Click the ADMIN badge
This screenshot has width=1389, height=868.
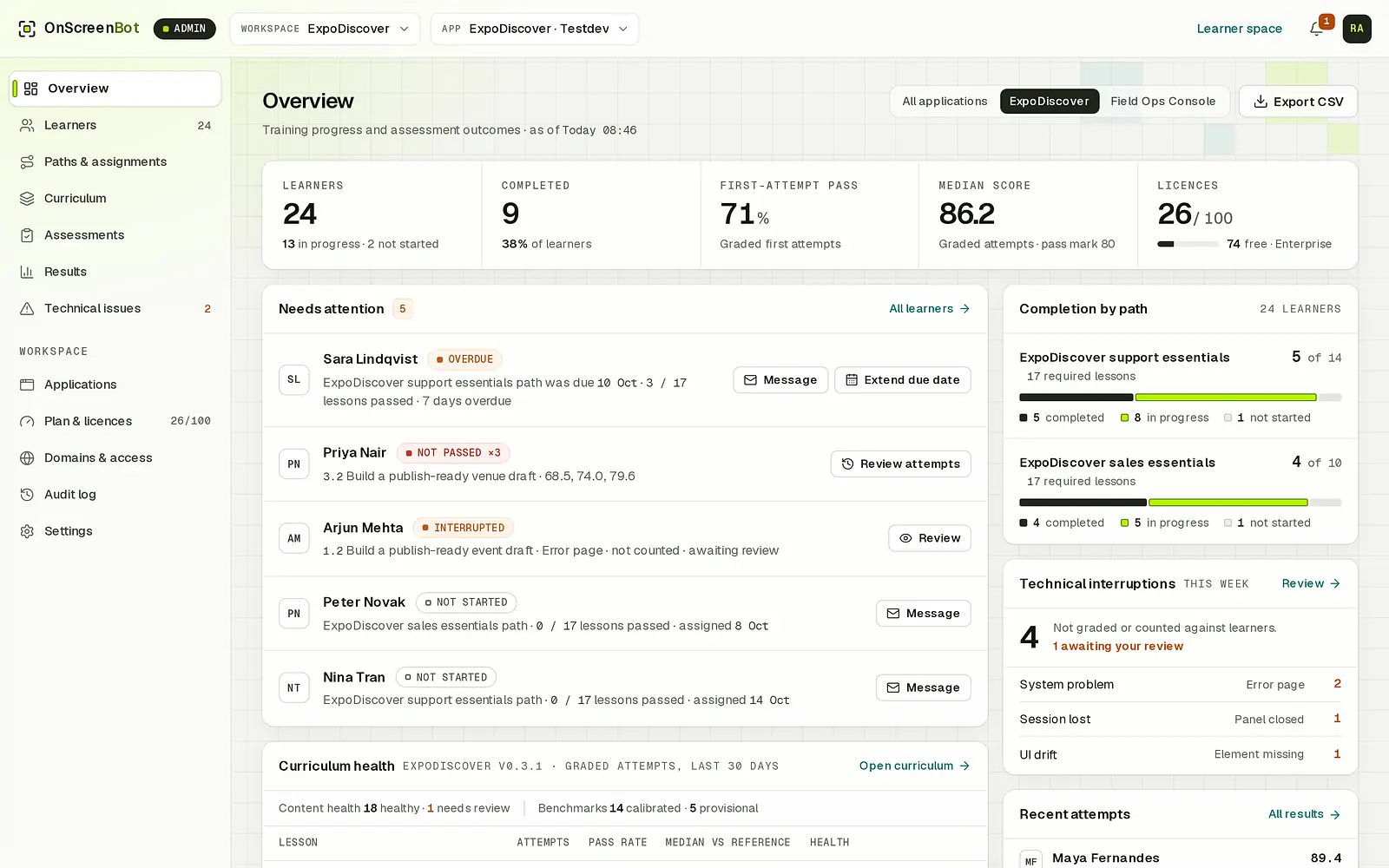(185, 29)
